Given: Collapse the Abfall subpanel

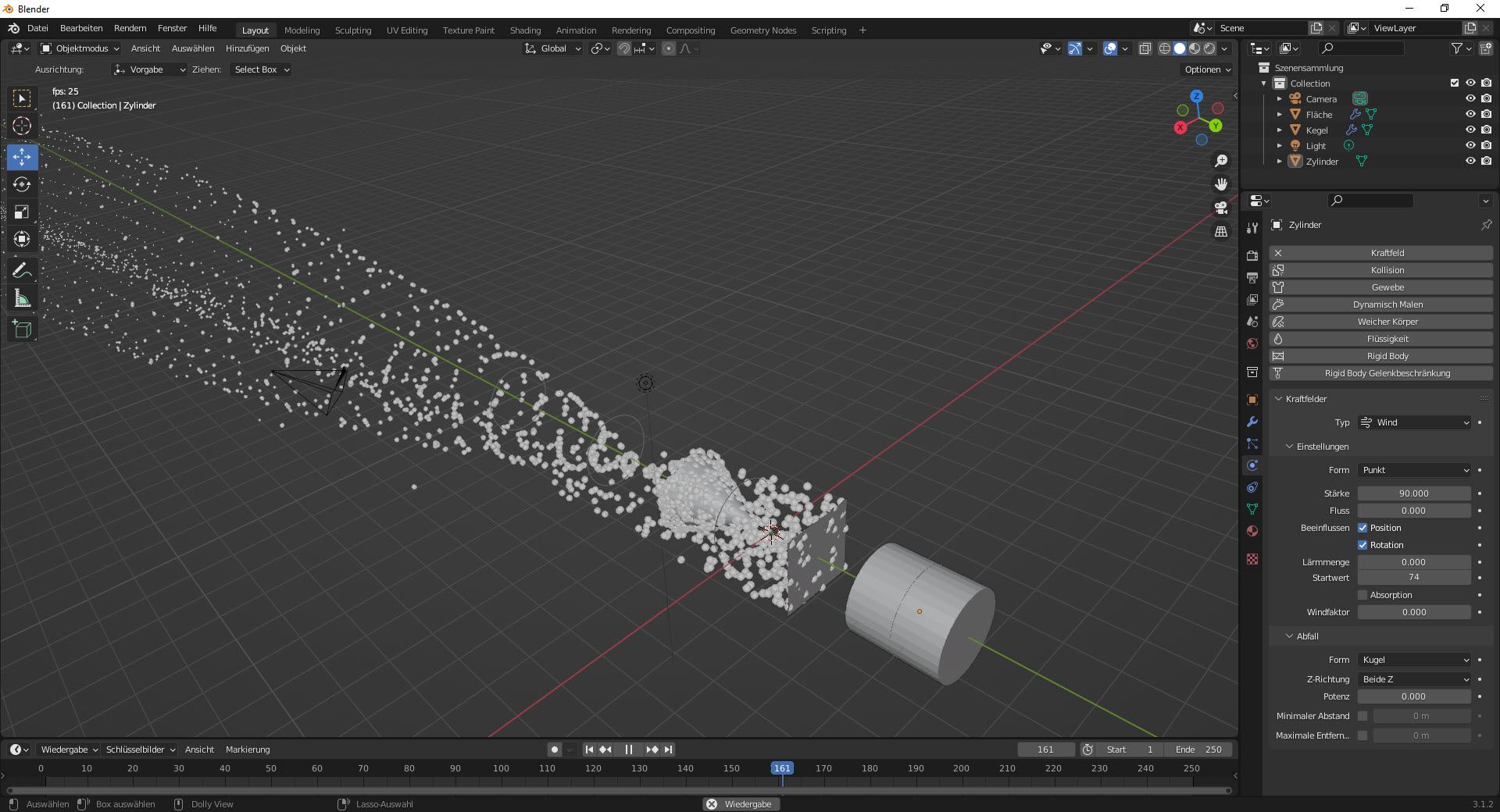Looking at the screenshot, I should 1290,636.
